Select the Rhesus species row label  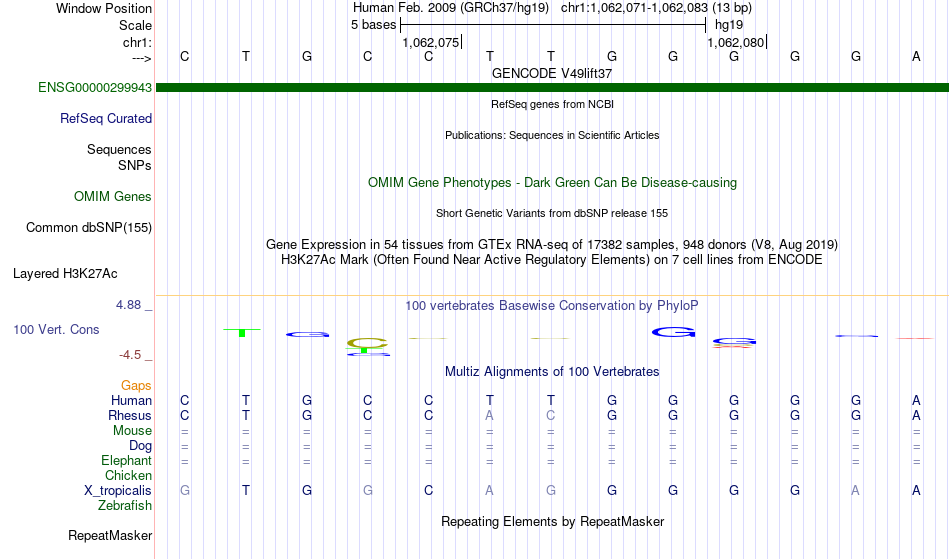coord(130,415)
